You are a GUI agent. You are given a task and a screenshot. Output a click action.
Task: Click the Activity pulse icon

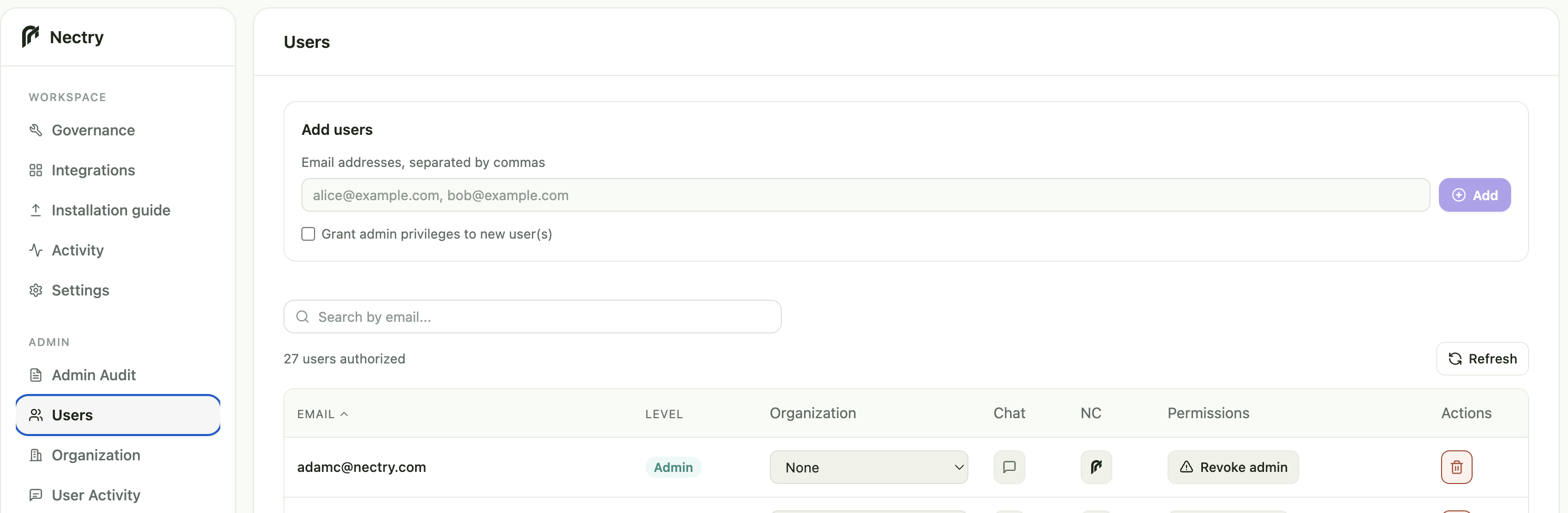click(x=36, y=251)
